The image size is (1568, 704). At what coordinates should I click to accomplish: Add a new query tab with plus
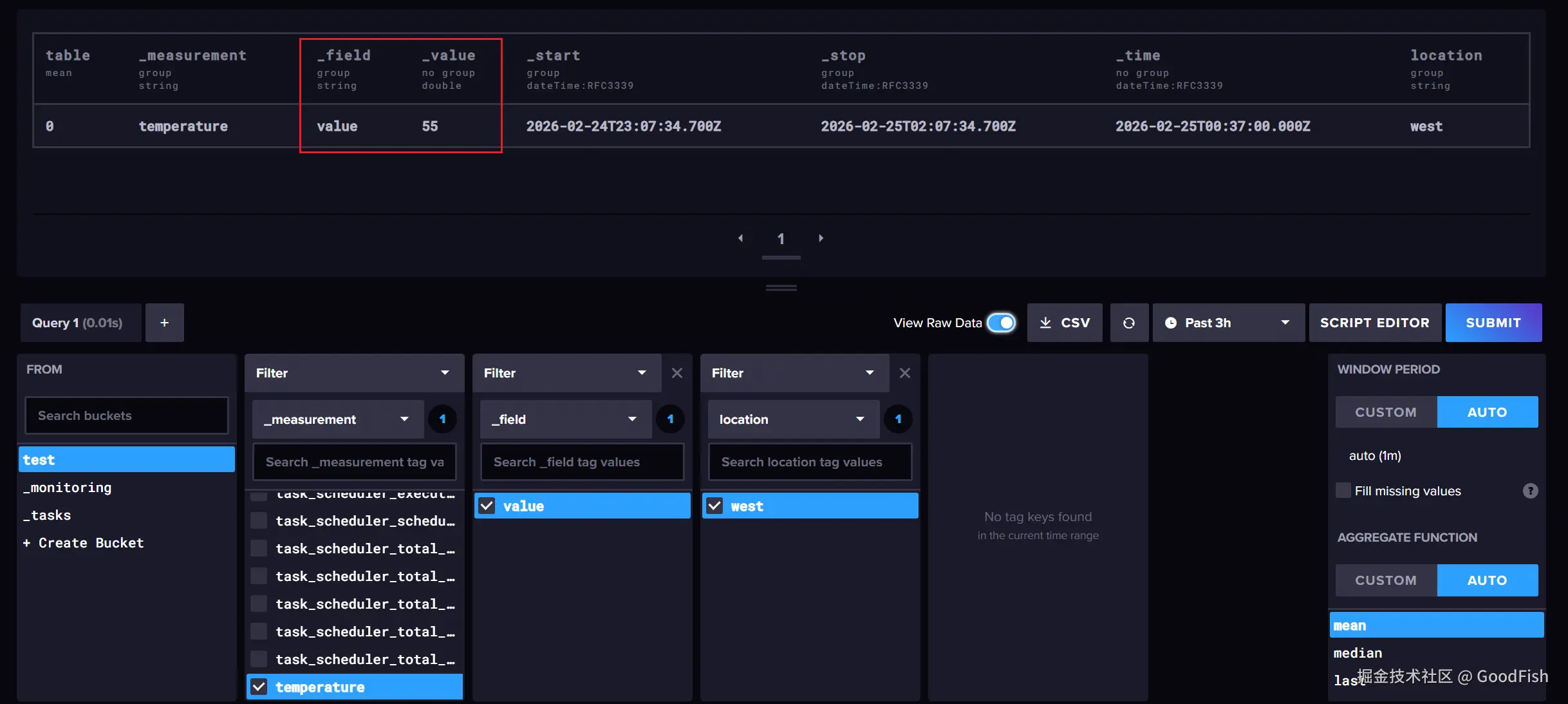click(164, 323)
